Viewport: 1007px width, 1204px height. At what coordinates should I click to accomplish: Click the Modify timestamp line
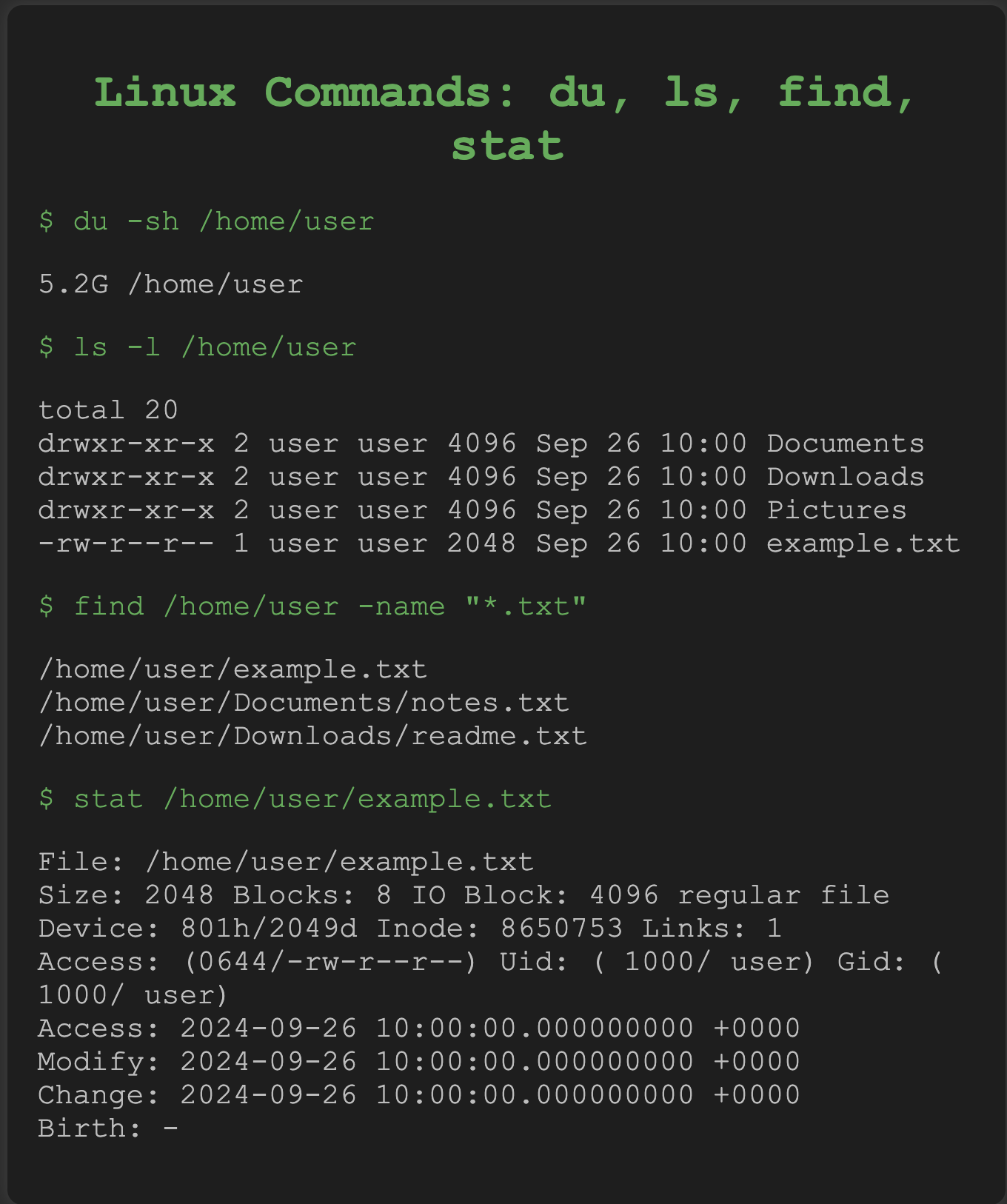(420, 1062)
